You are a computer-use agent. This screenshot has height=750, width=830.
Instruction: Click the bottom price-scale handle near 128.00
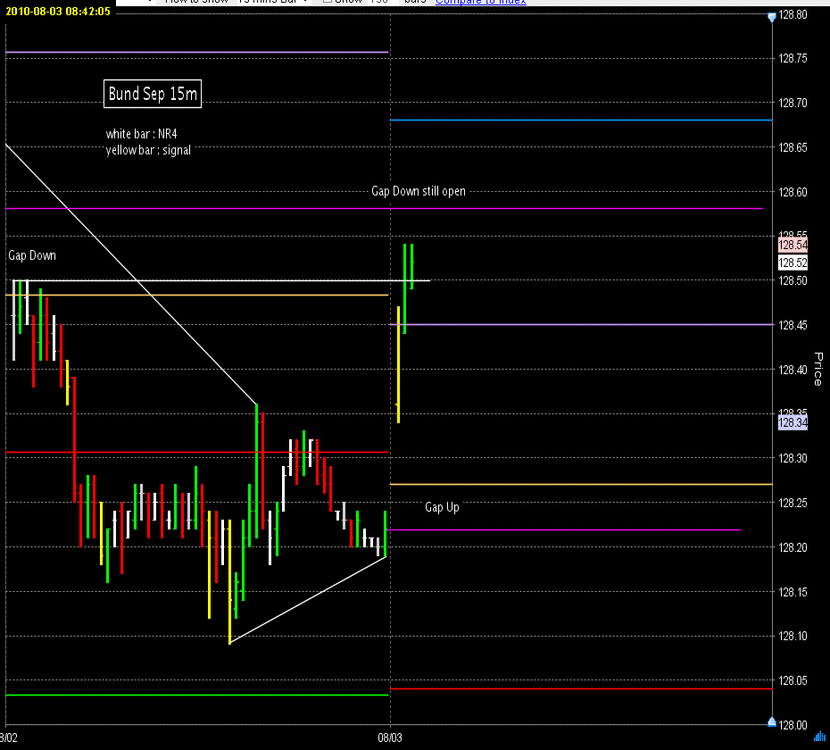click(x=772, y=721)
